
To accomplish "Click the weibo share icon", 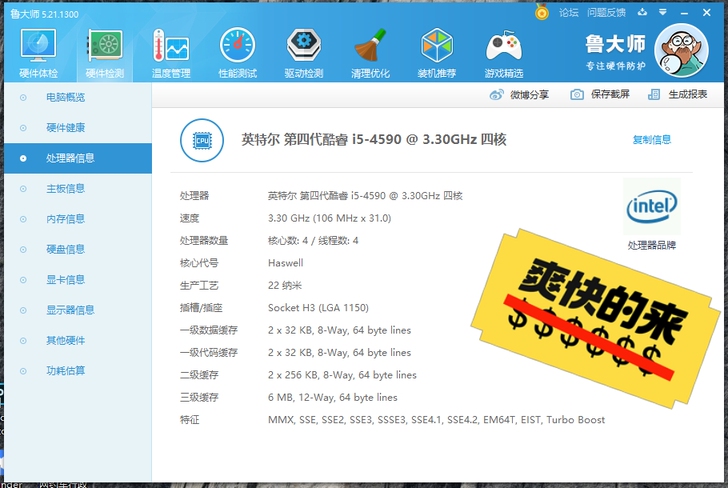I will [x=496, y=95].
